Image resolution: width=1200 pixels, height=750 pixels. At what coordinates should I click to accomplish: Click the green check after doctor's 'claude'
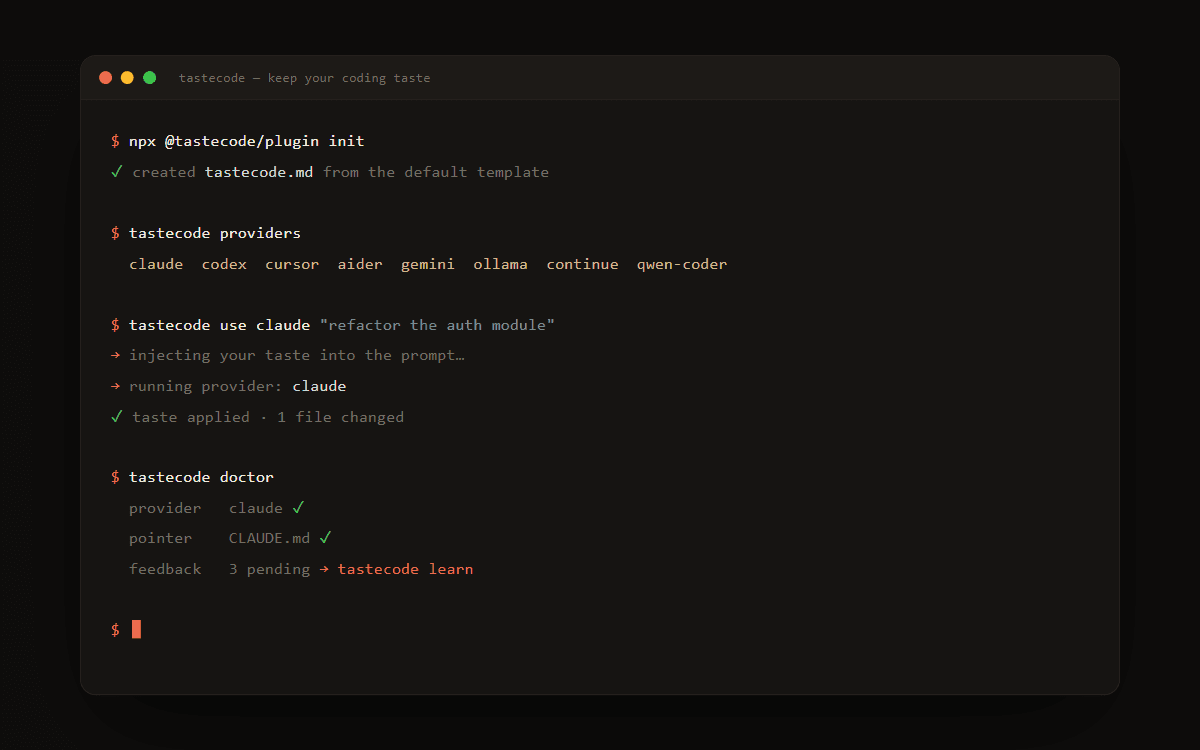pos(298,507)
